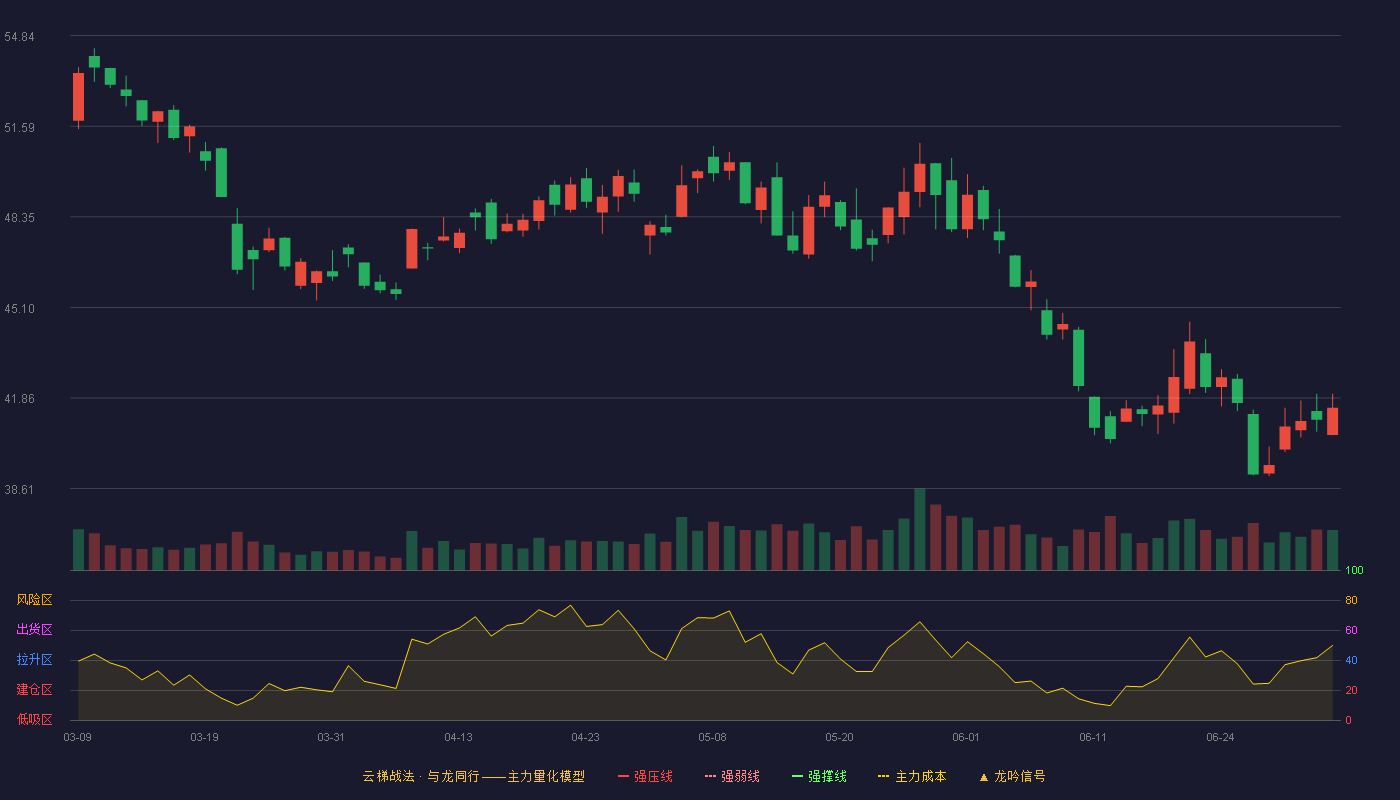Click the 41.86 price axis label

point(20,399)
